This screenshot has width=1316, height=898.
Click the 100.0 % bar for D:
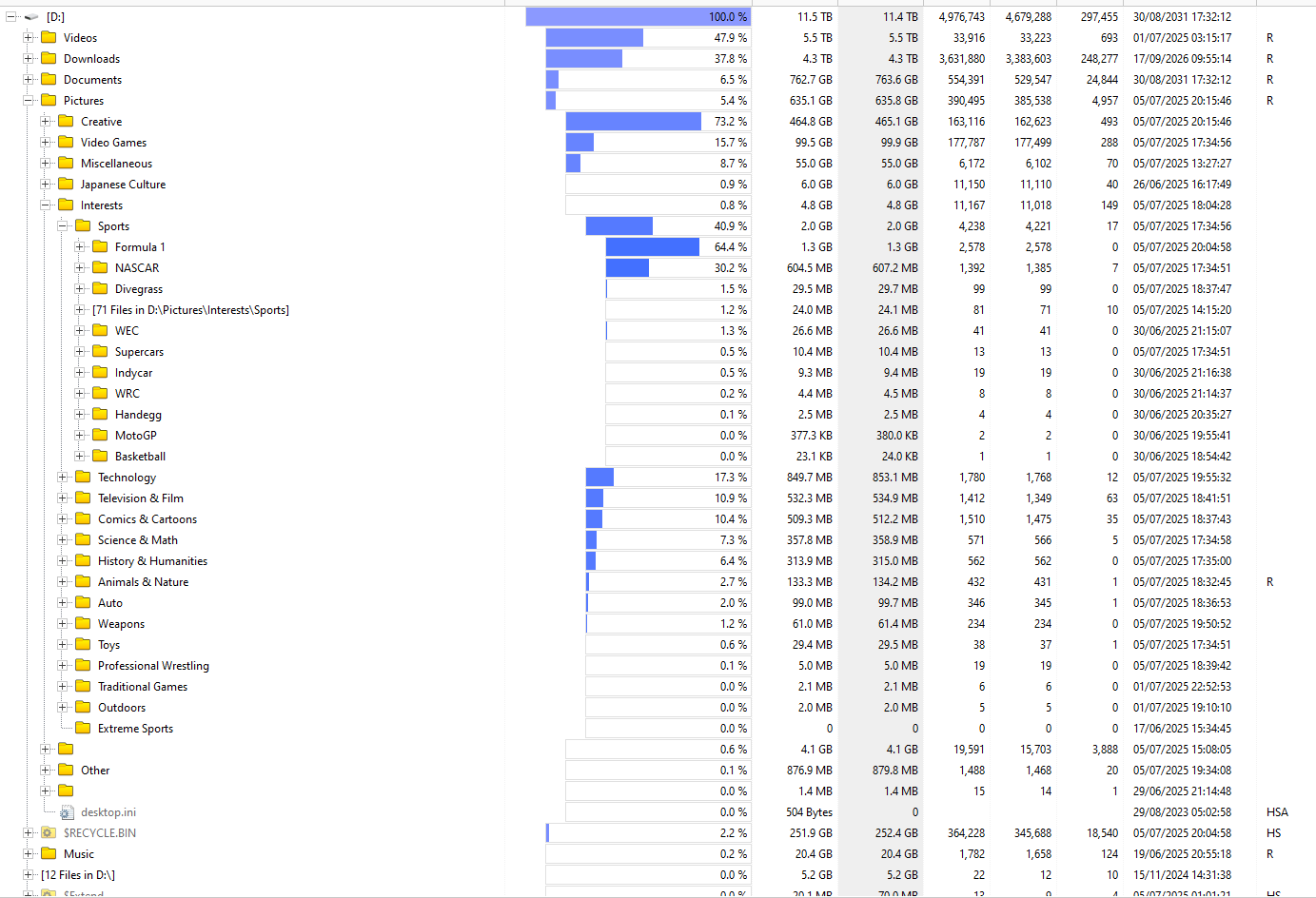tap(638, 17)
